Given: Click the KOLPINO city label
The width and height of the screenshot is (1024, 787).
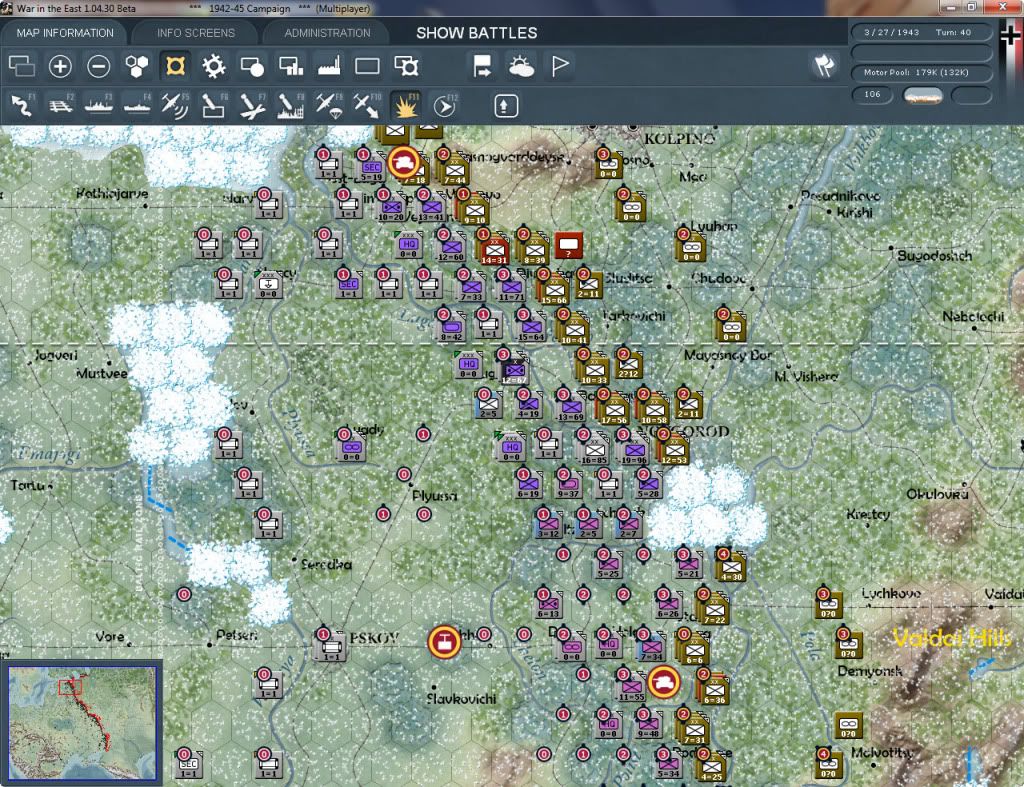Looking at the screenshot, I should click(x=680, y=138).
